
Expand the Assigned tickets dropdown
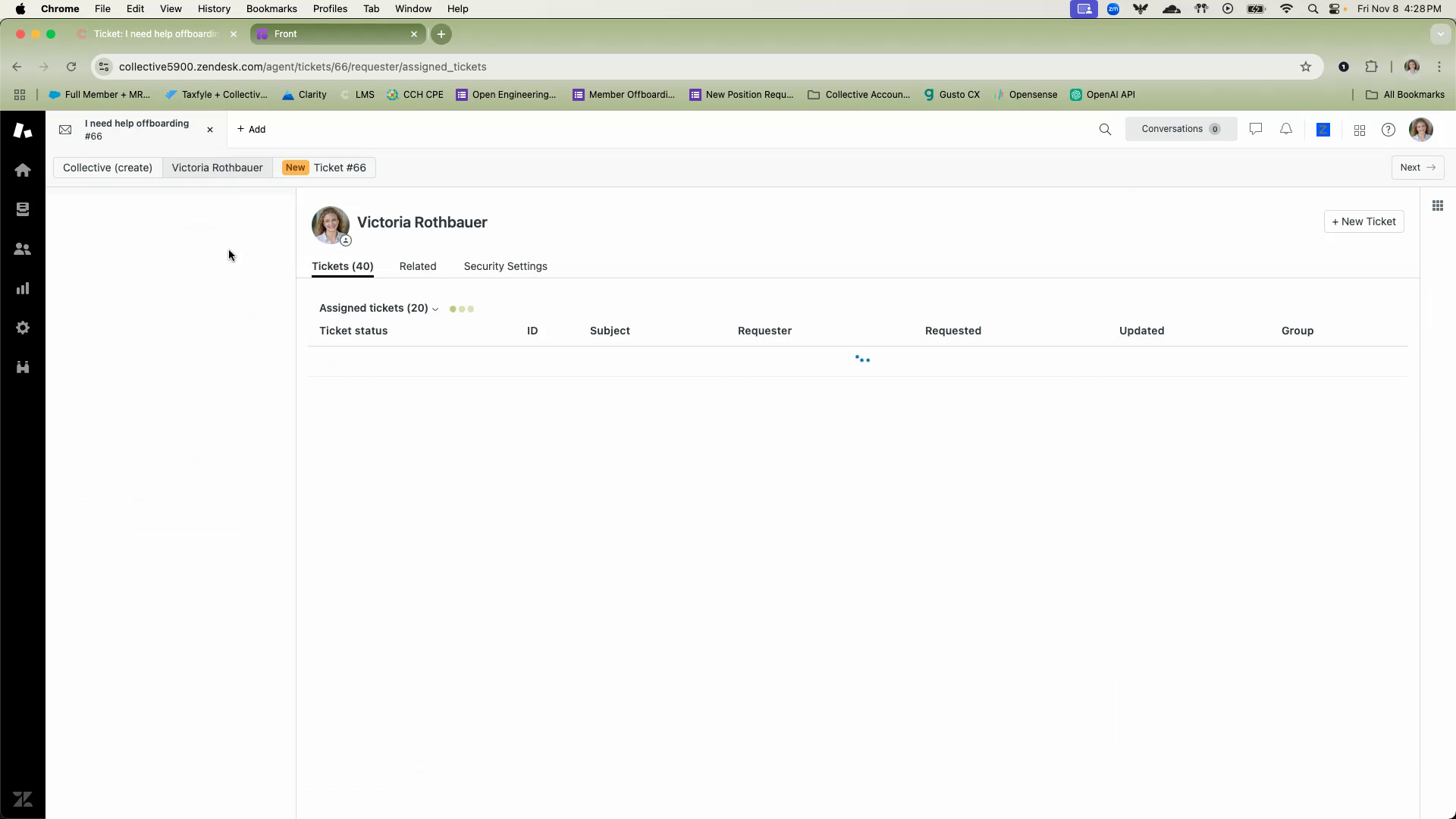coord(378,309)
